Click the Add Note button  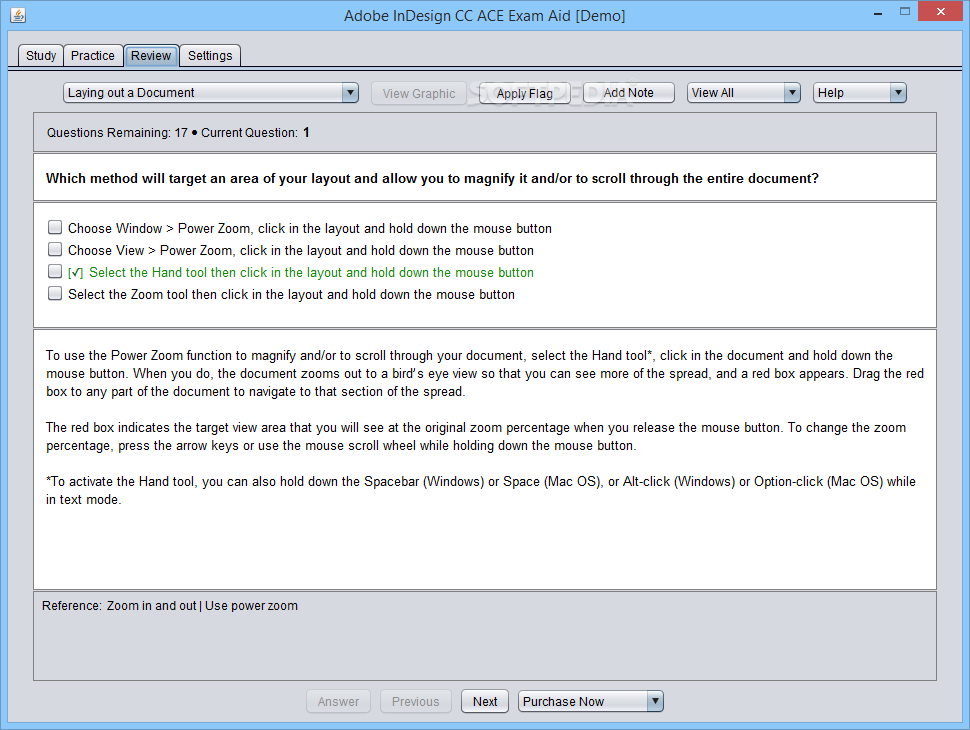tap(629, 93)
